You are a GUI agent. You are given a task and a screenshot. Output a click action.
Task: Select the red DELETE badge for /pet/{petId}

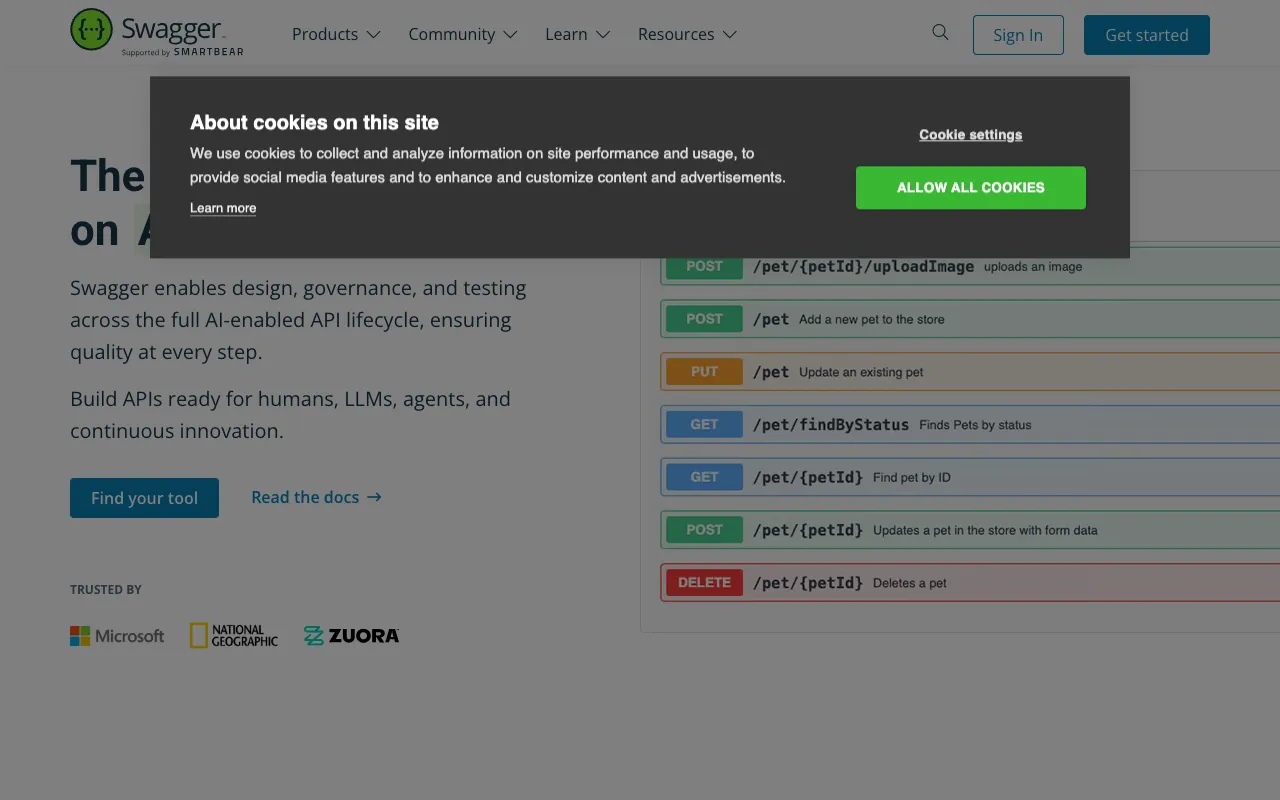click(x=704, y=582)
